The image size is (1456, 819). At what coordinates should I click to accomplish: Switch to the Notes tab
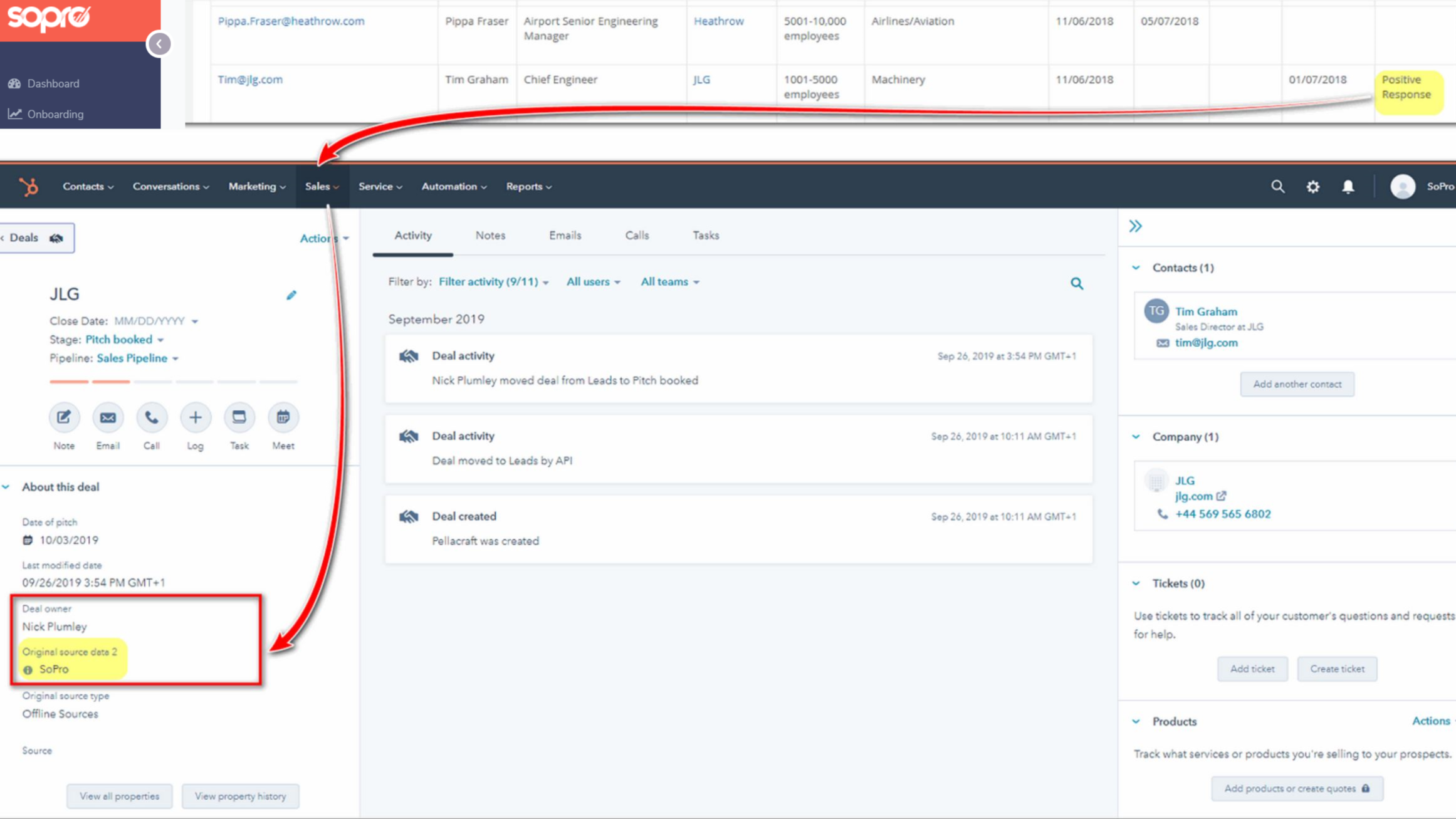pyautogui.click(x=490, y=235)
